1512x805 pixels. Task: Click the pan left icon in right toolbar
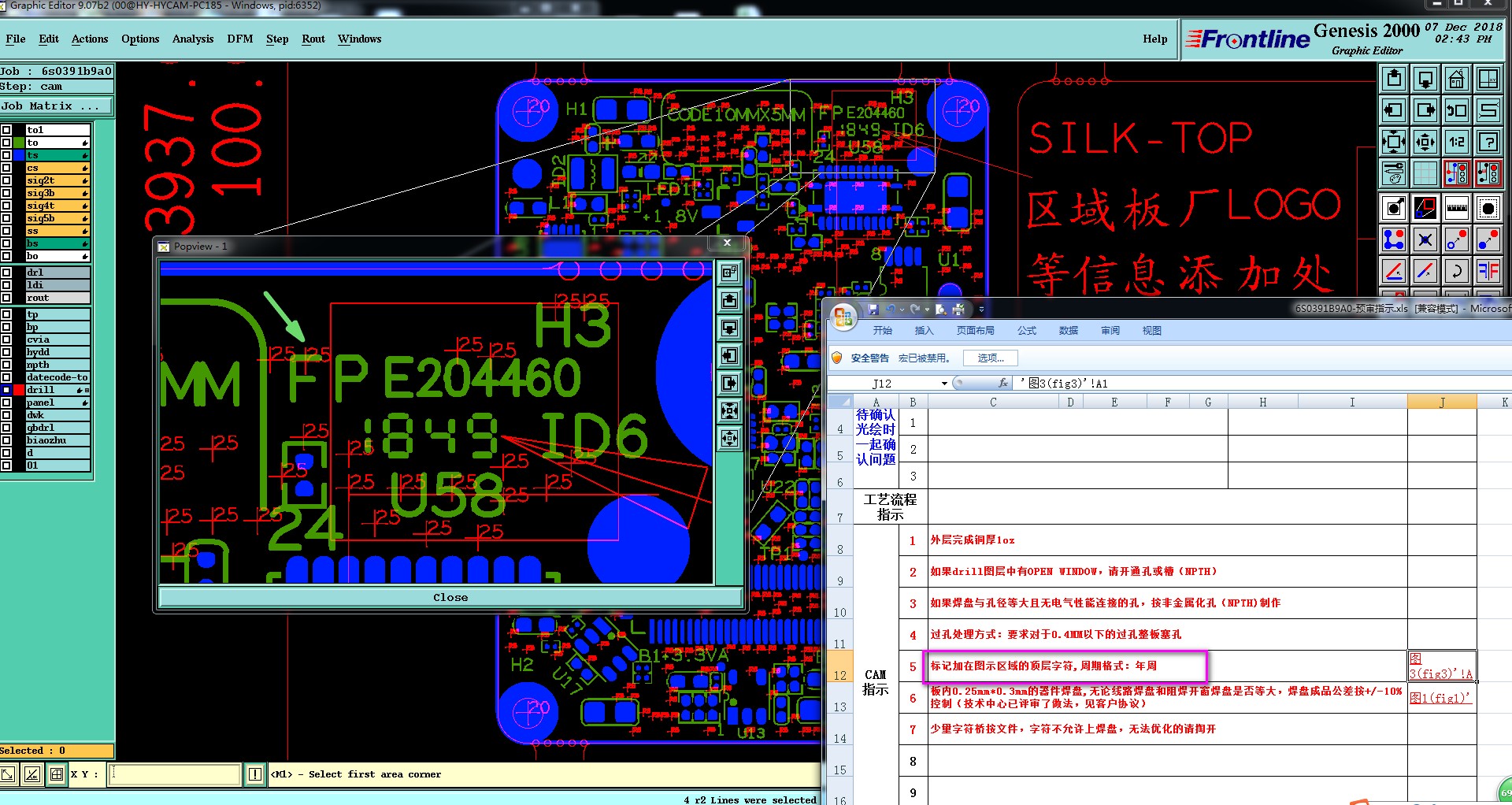click(x=1394, y=110)
